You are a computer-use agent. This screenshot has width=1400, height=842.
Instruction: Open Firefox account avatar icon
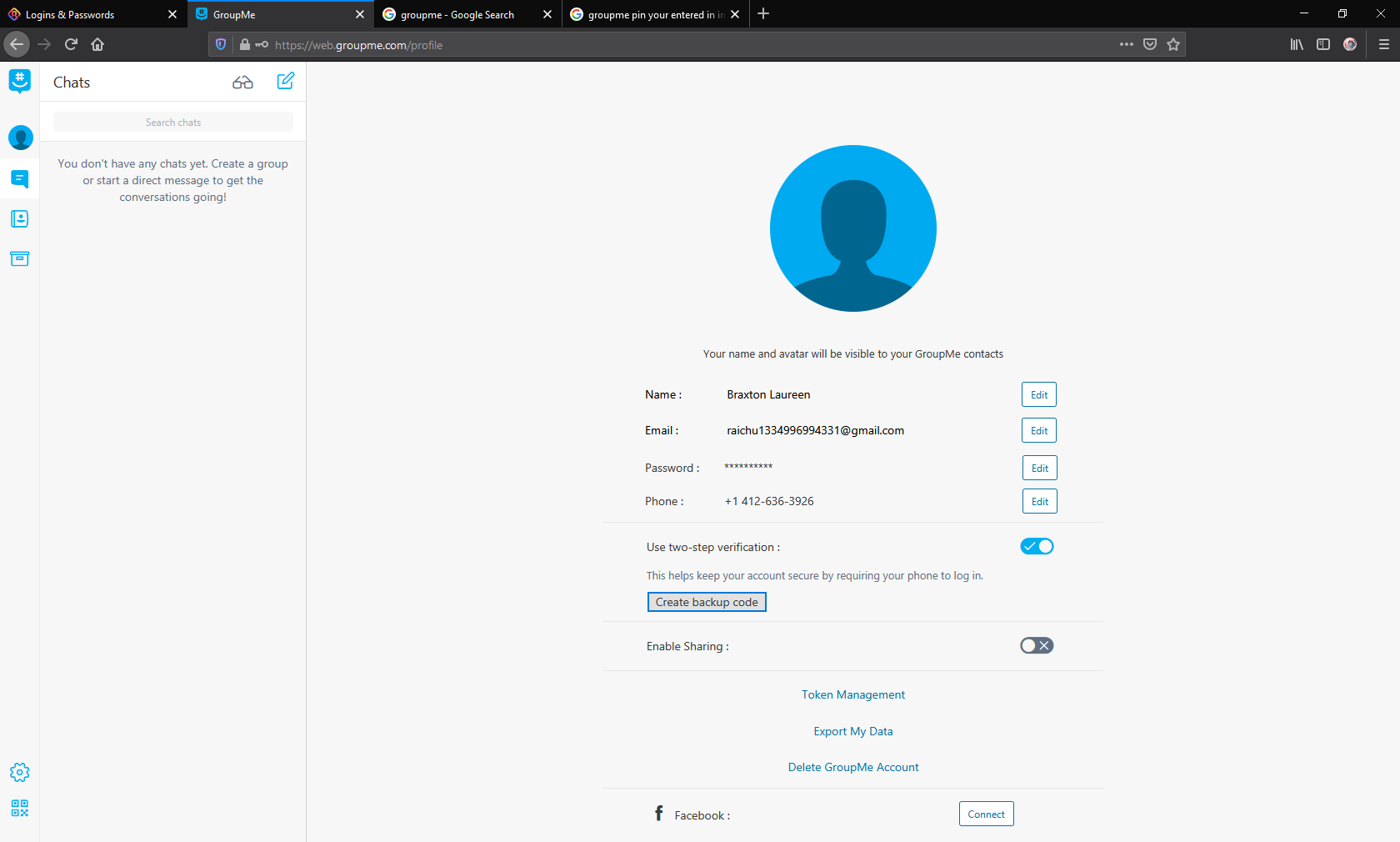point(1350,44)
